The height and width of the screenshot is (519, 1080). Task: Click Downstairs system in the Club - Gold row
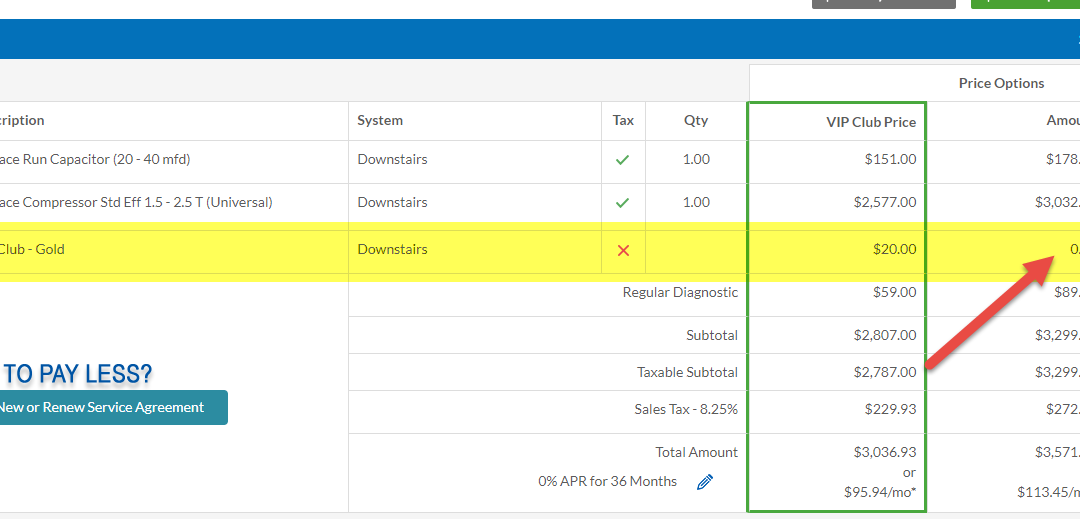(392, 250)
